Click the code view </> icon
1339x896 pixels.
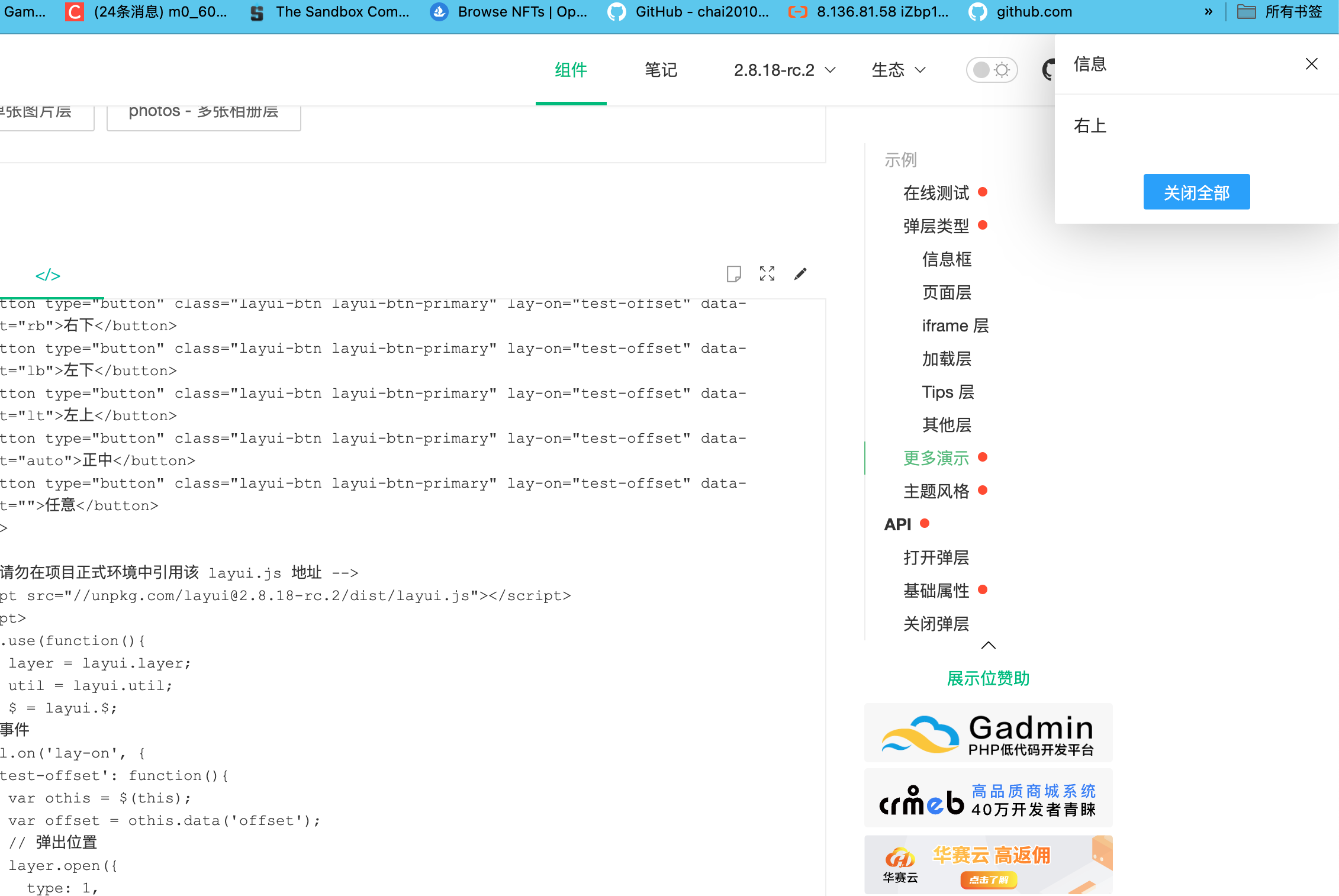(48, 275)
